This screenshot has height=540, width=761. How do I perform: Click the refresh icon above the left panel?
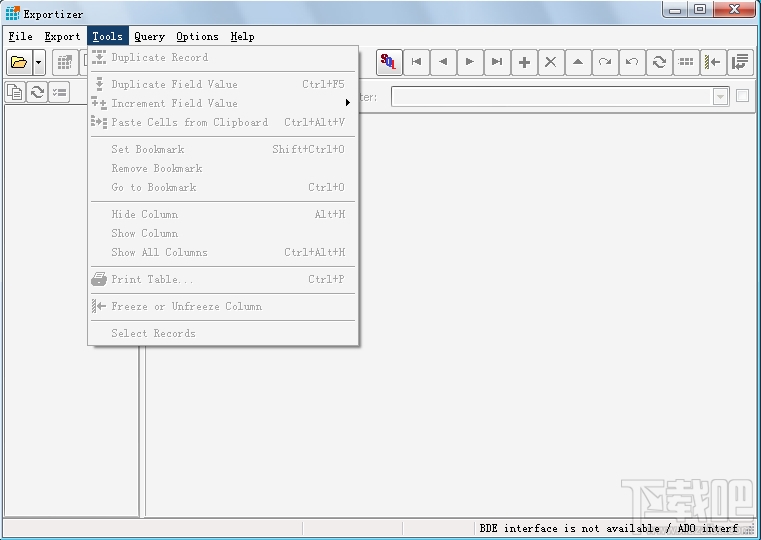pyautogui.click(x=37, y=92)
